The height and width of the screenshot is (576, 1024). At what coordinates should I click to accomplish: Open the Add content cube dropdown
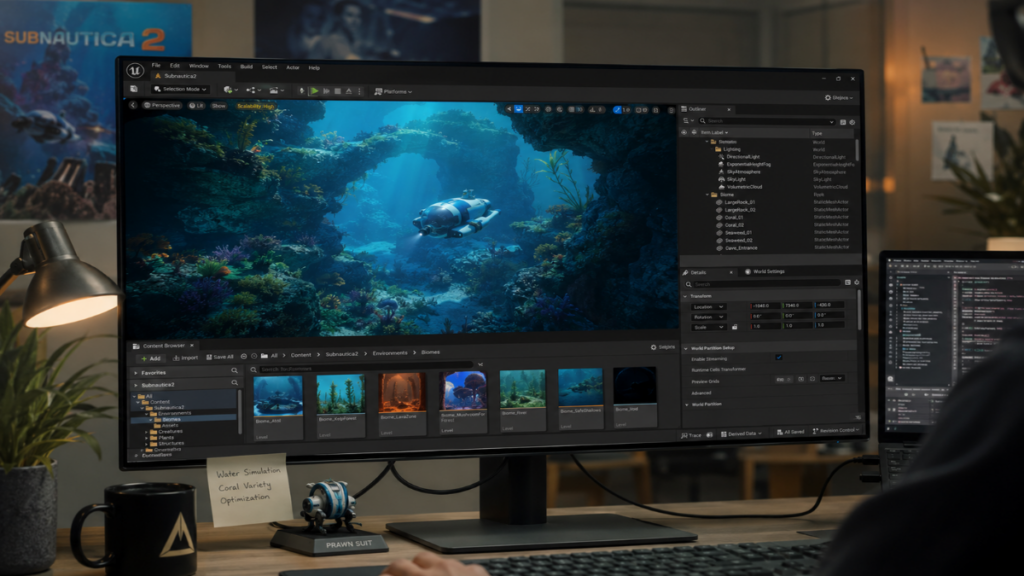click(x=229, y=89)
